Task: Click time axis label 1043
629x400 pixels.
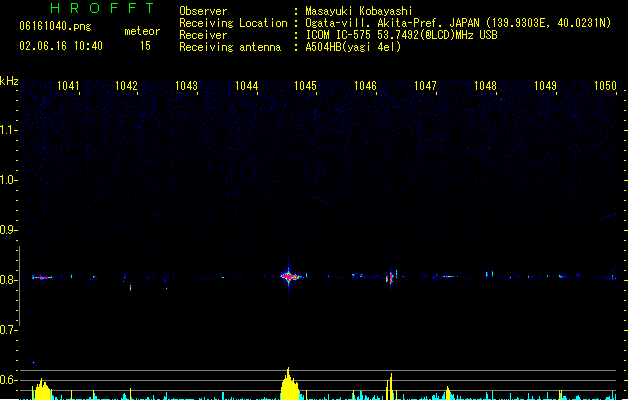Action: click(x=186, y=86)
